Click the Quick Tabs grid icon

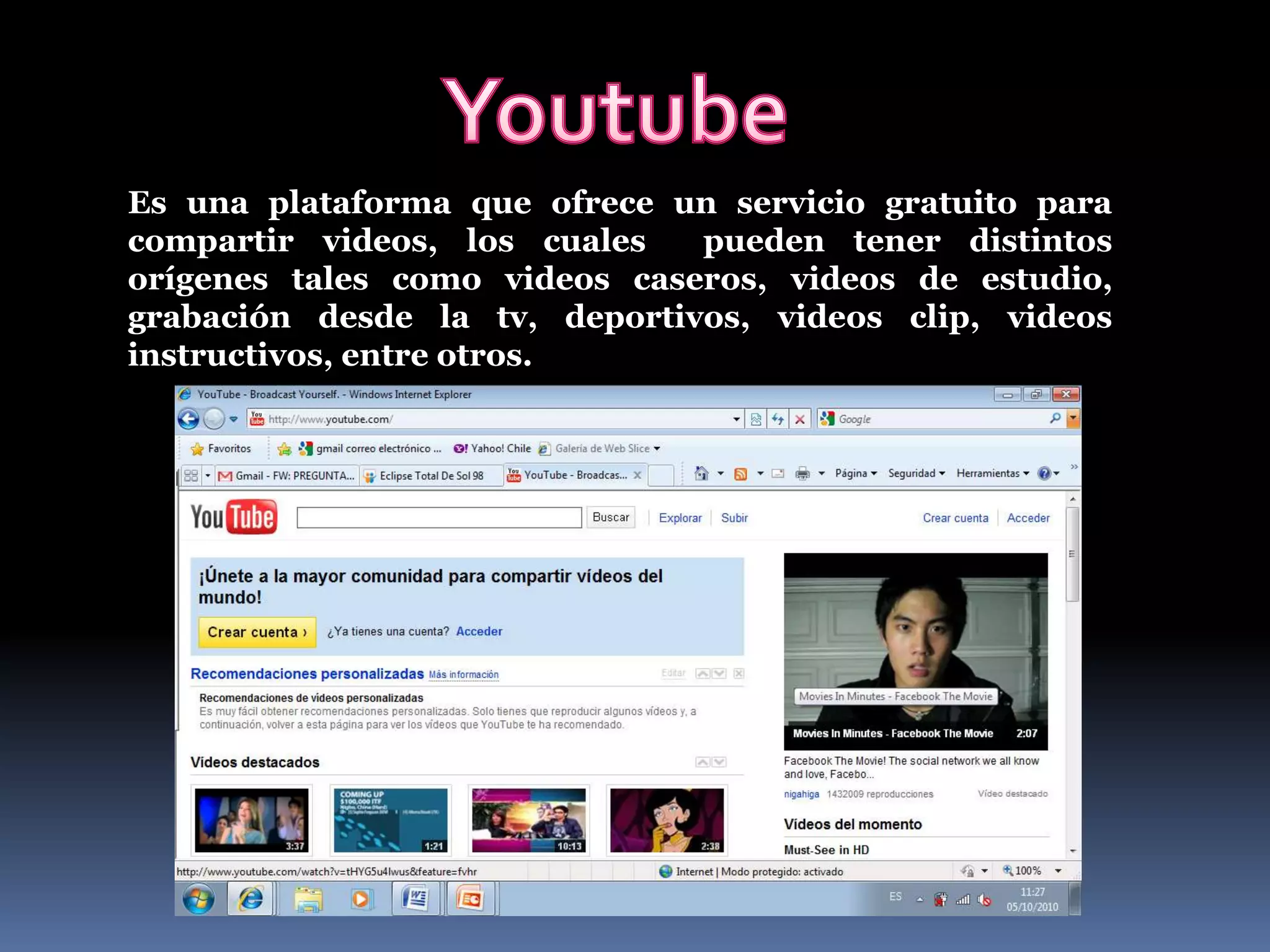tap(191, 475)
